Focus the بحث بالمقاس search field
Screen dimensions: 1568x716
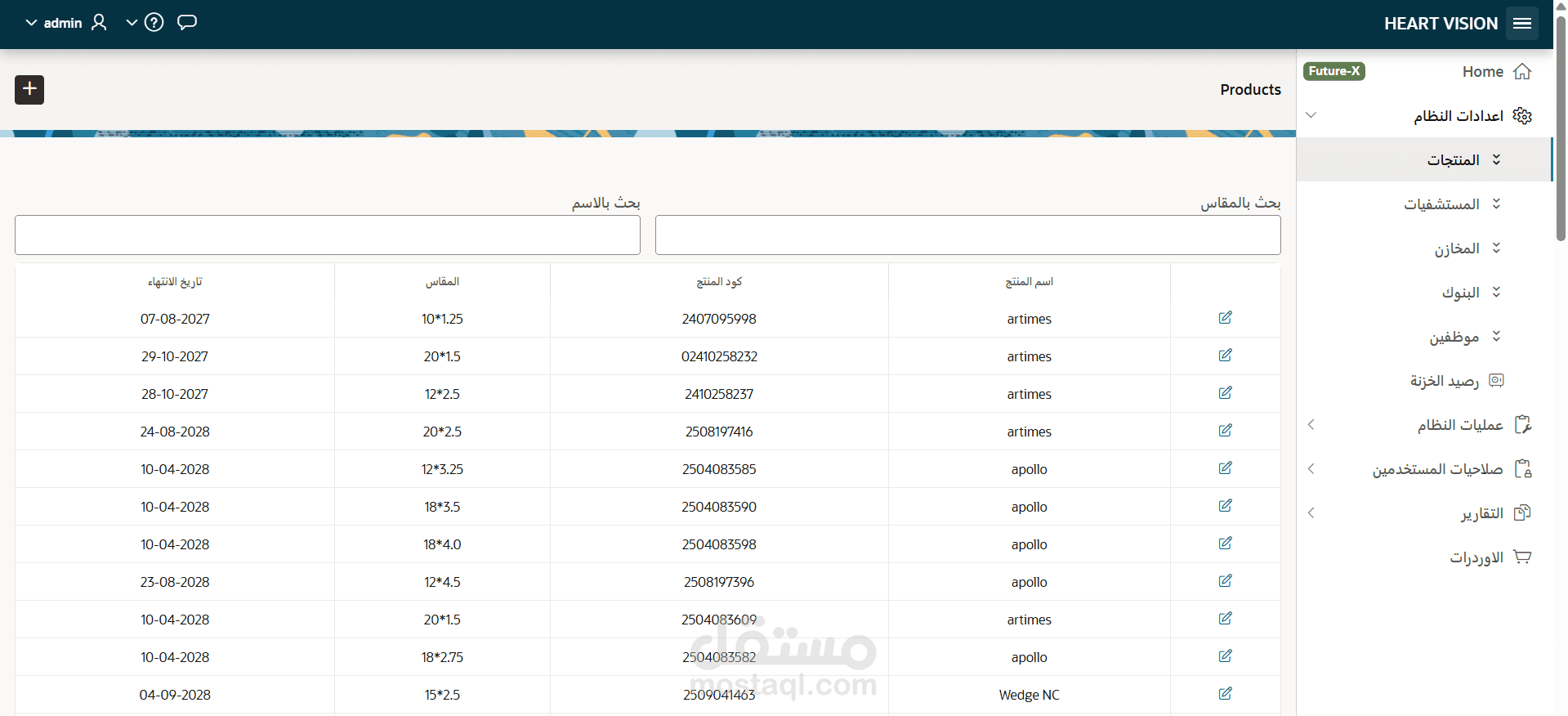pyautogui.click(x=967, y=235)
